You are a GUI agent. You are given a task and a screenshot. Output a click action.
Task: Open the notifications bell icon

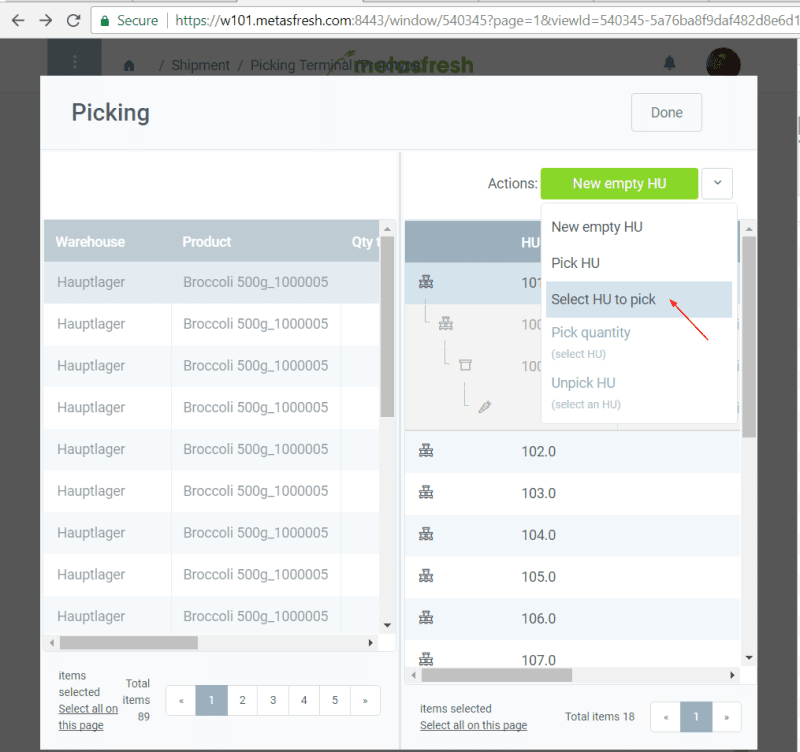tap(670, 62)
